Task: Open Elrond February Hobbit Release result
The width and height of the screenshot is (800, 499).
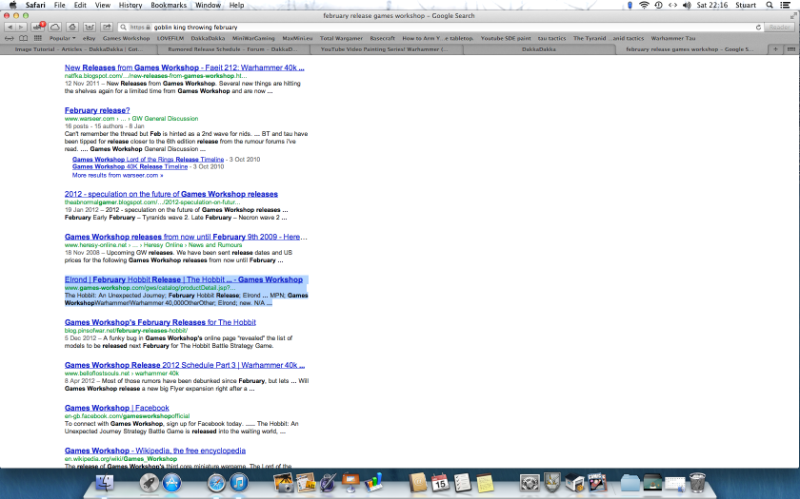Action: pos(184,280)
